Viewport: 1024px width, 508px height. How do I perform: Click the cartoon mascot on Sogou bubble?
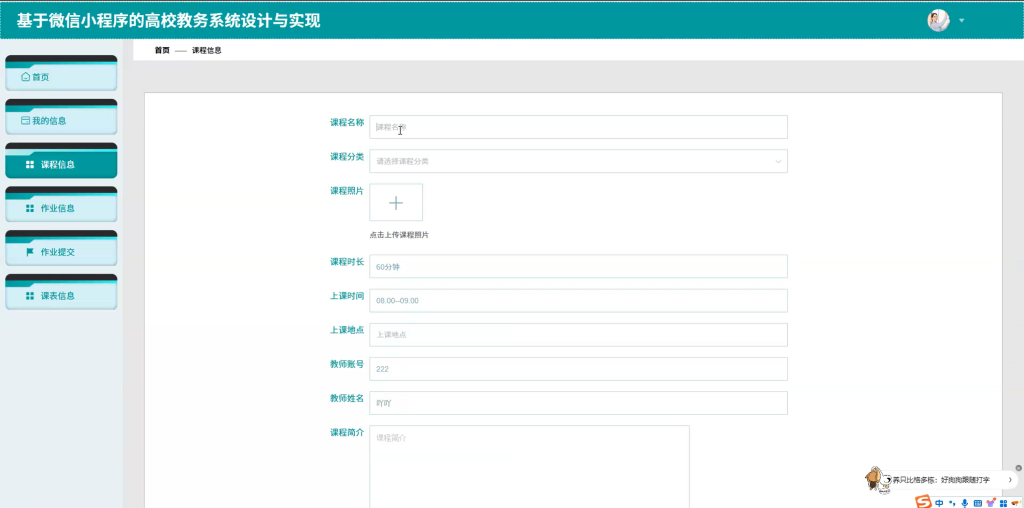pyautogui.click(x=878, y=480)
